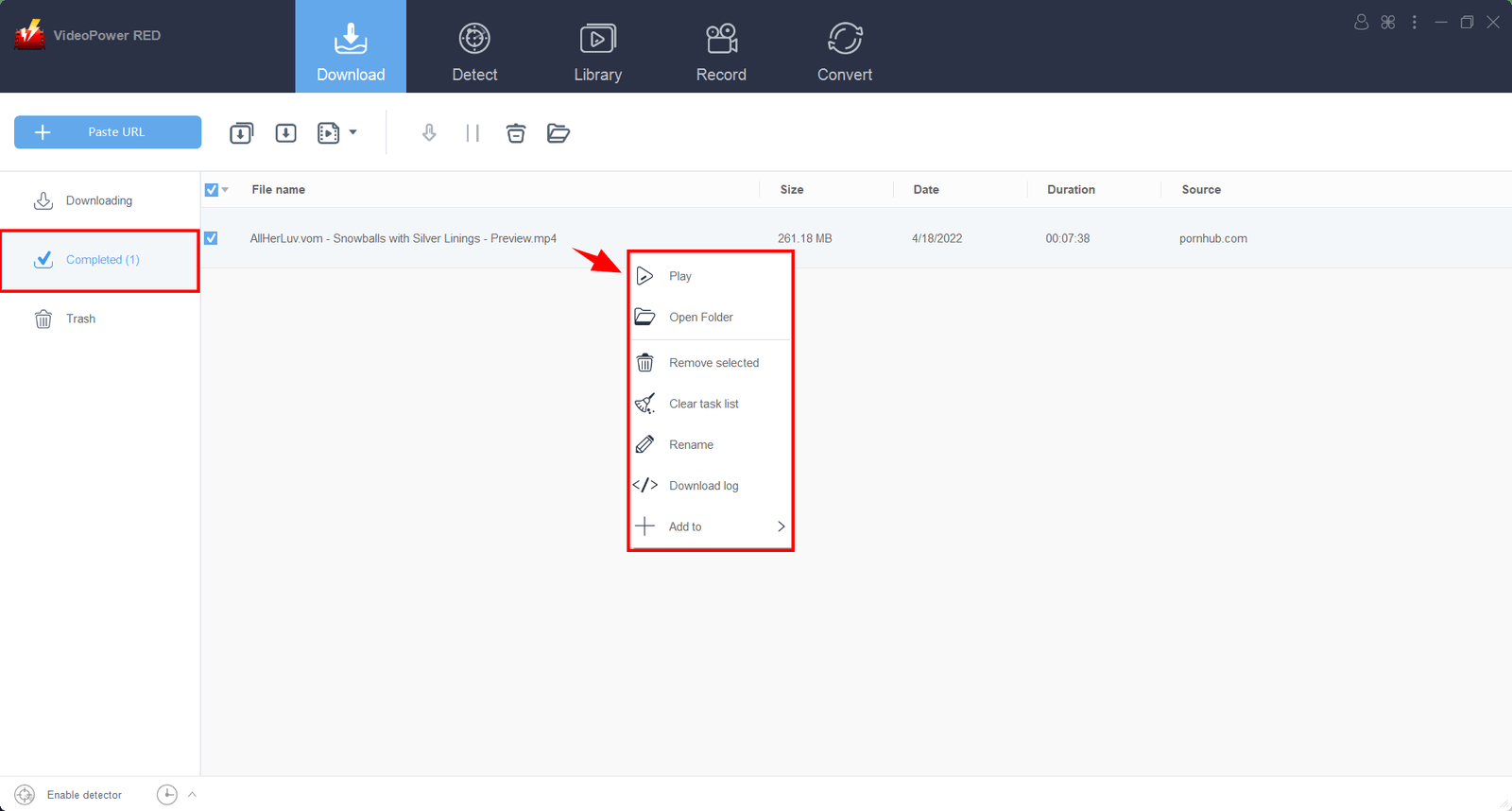Click the code icon beside Download log

pyautogui.click(x=645, y=486)
